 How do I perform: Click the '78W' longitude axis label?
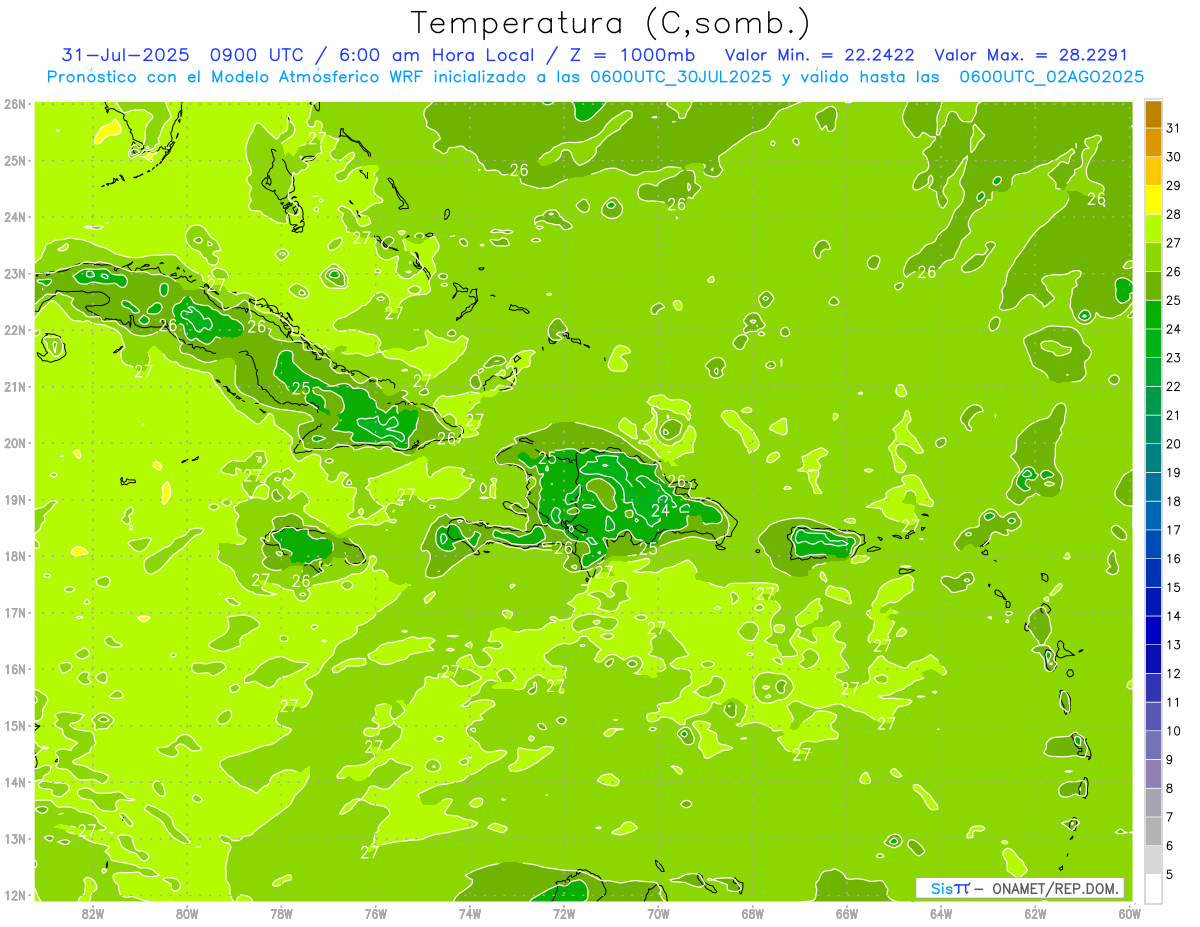pyautogui.click(x=282, y=912)
